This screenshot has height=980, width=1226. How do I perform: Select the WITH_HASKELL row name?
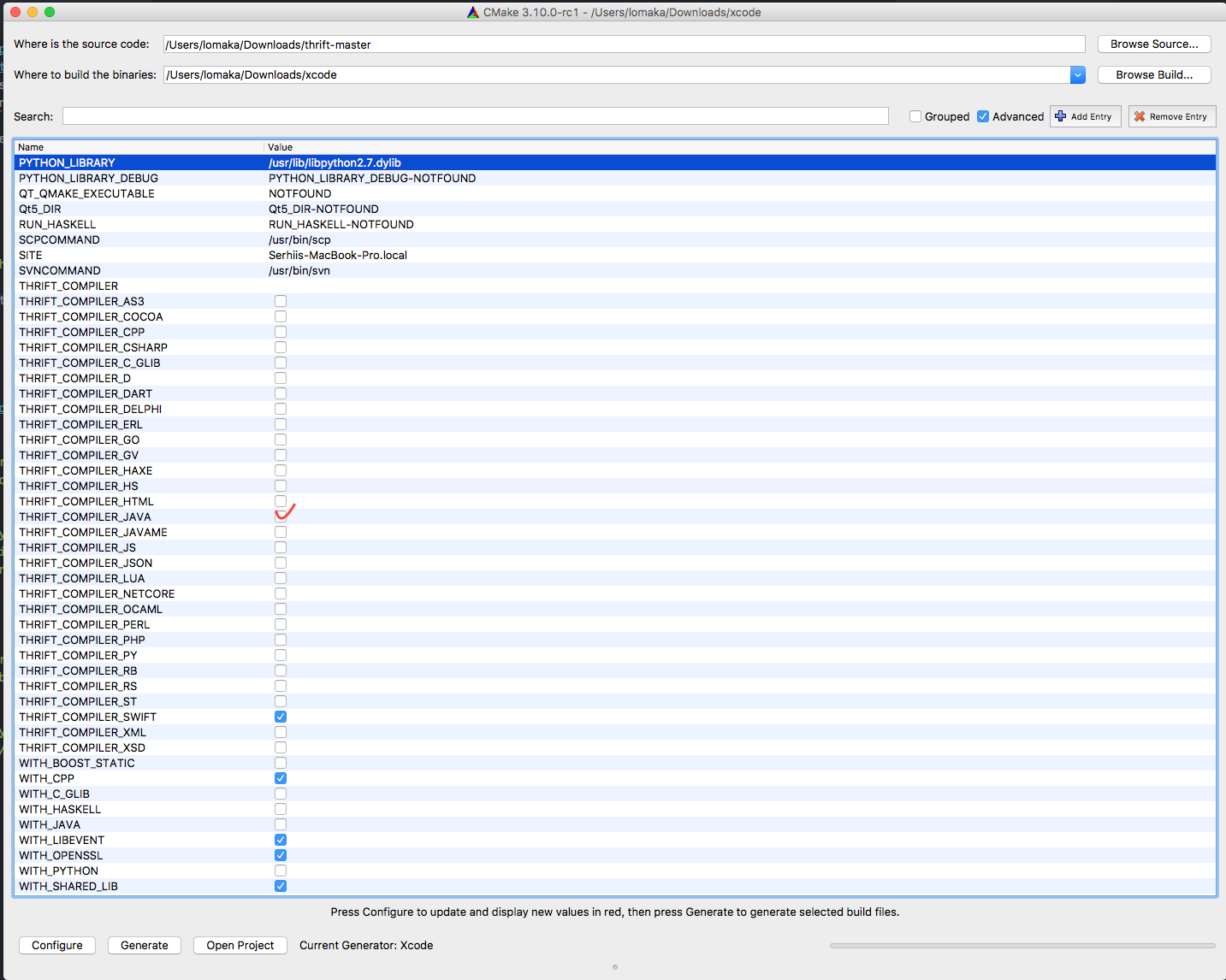[x=60, y=809]
